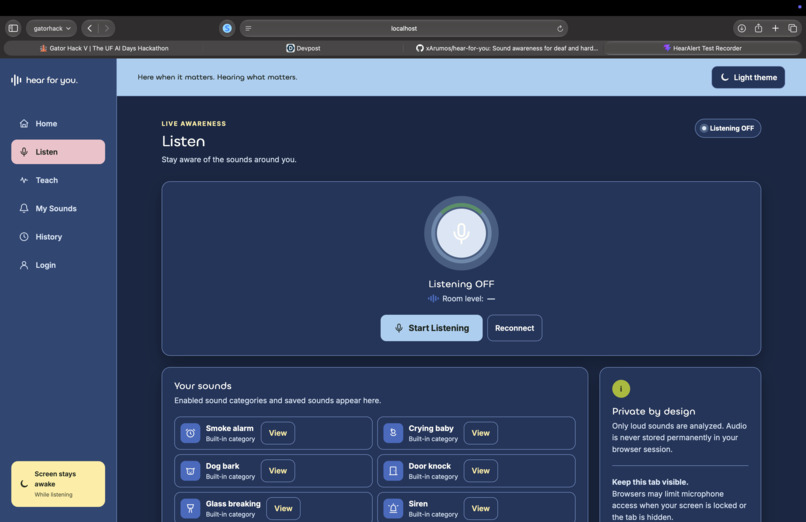Switch to xArumos/hear-for-you GitHub tab
806x522 pixels.
pos(506,48)
